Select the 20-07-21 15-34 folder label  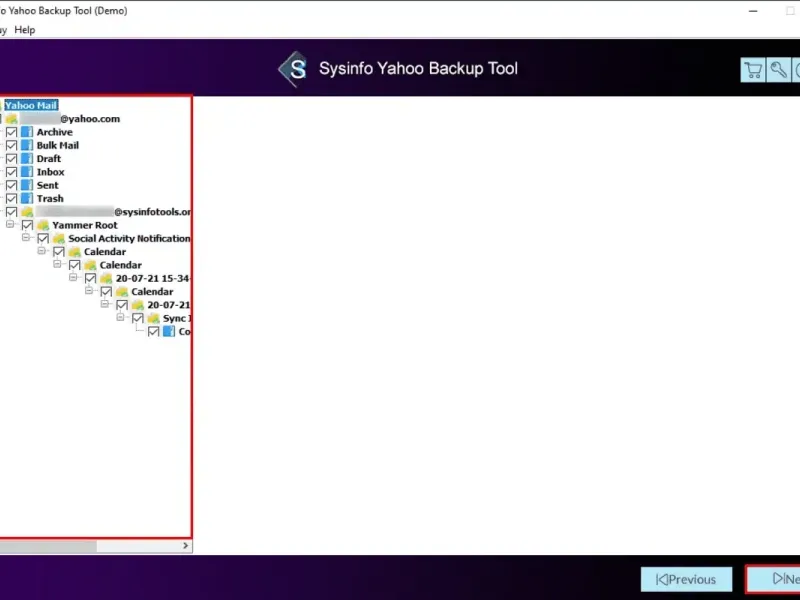tap(153, 278)
